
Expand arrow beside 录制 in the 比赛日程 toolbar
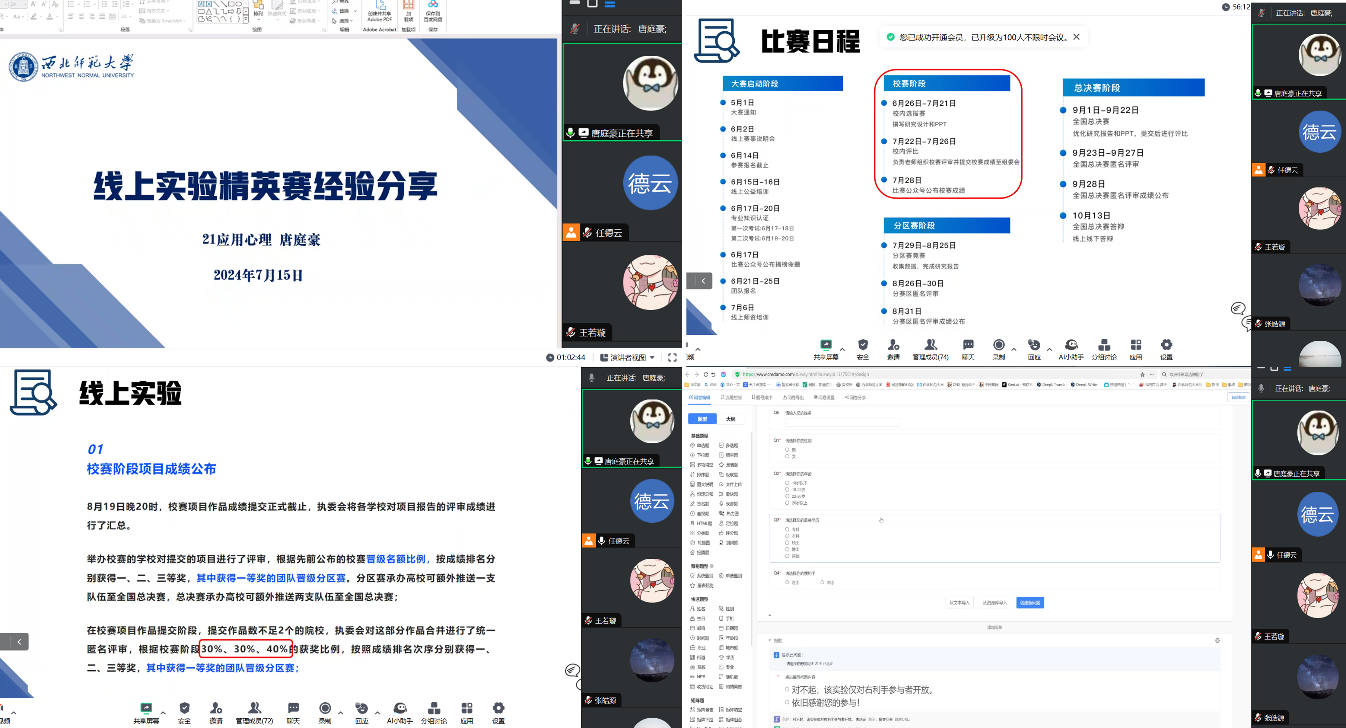pyautogui.click(x=1013, y=349)
